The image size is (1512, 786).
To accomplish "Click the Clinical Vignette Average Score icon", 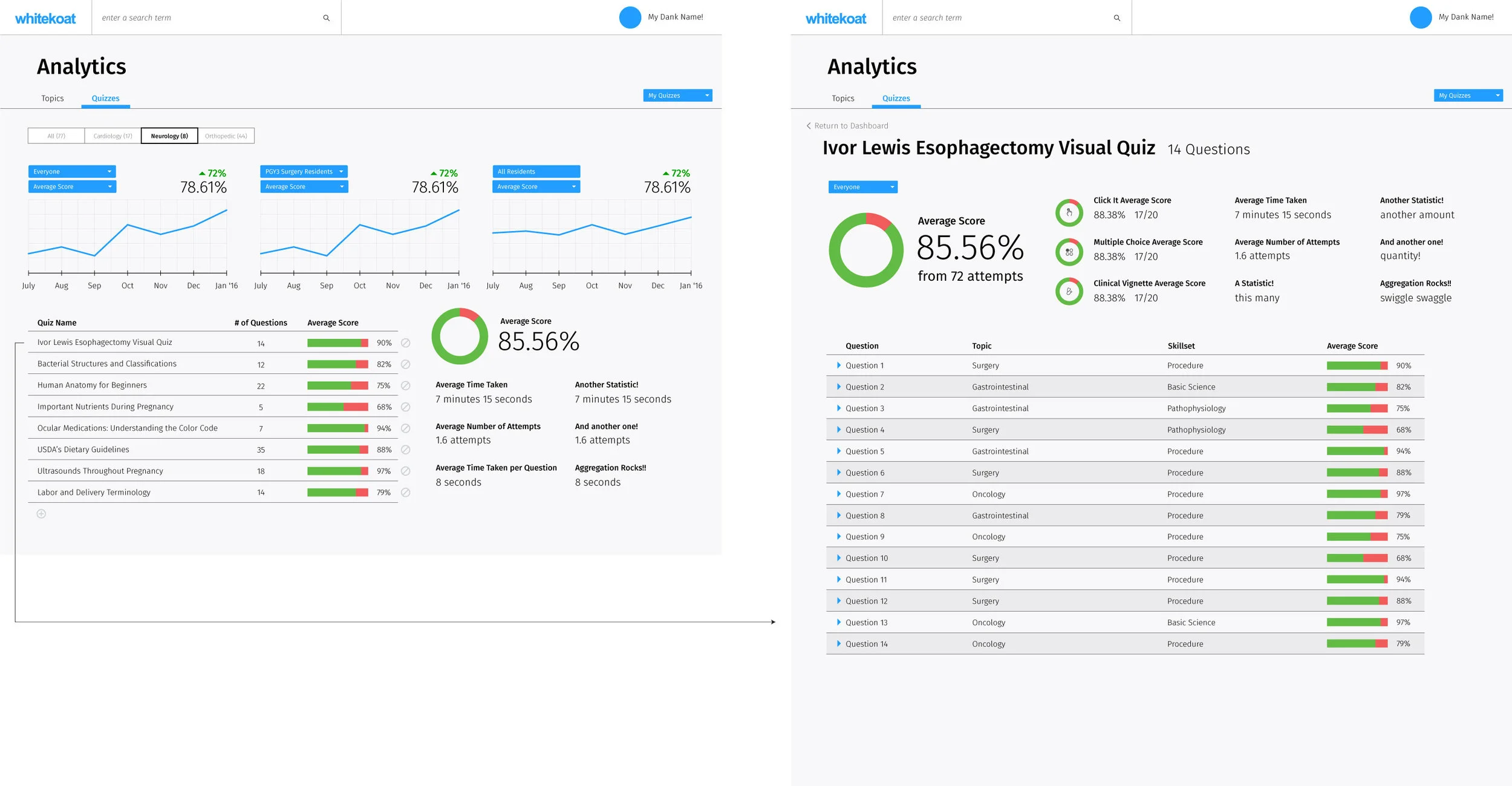I will [1069, 292].
